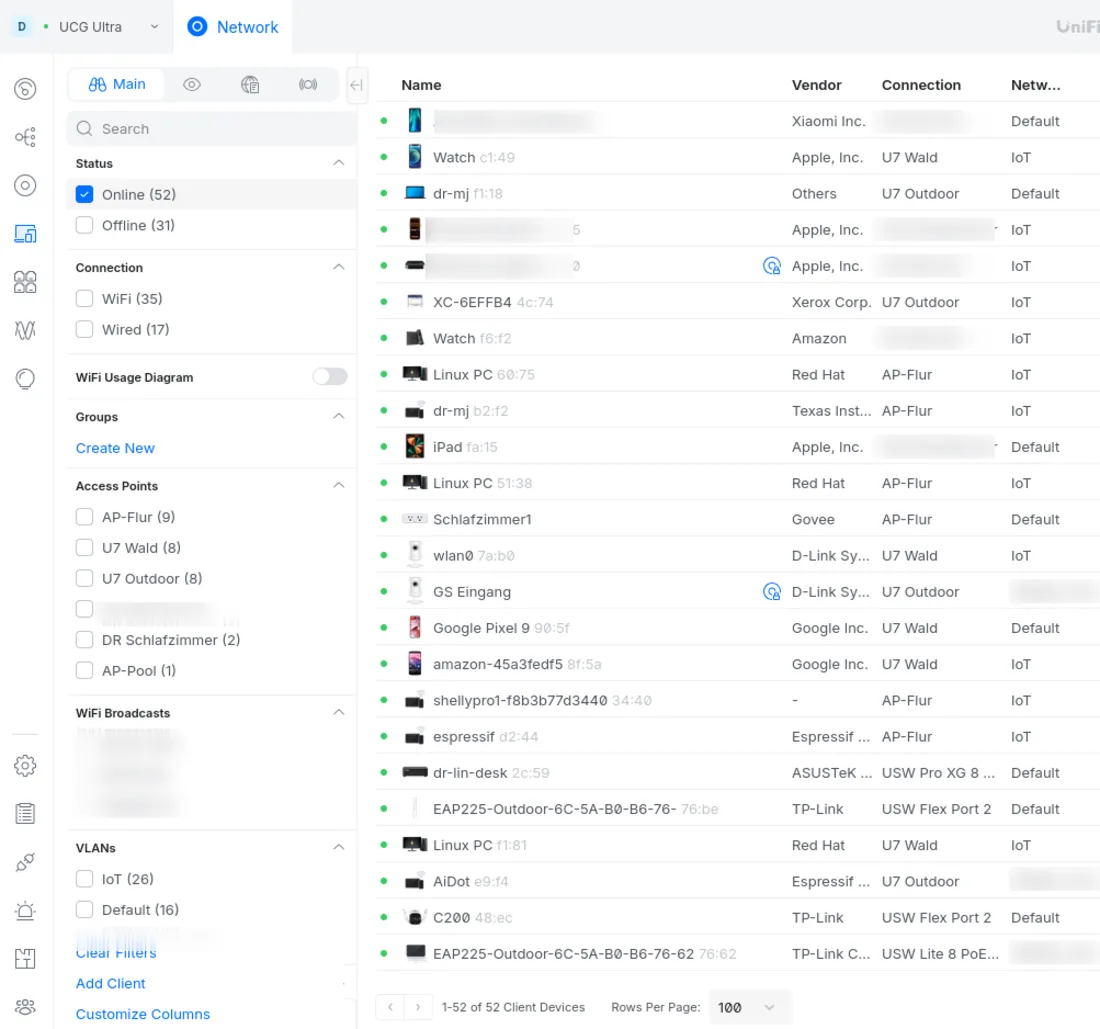Open System Log list icon in sidebar
This screenshot has width=1100, height=1029.
click(25, 814)
